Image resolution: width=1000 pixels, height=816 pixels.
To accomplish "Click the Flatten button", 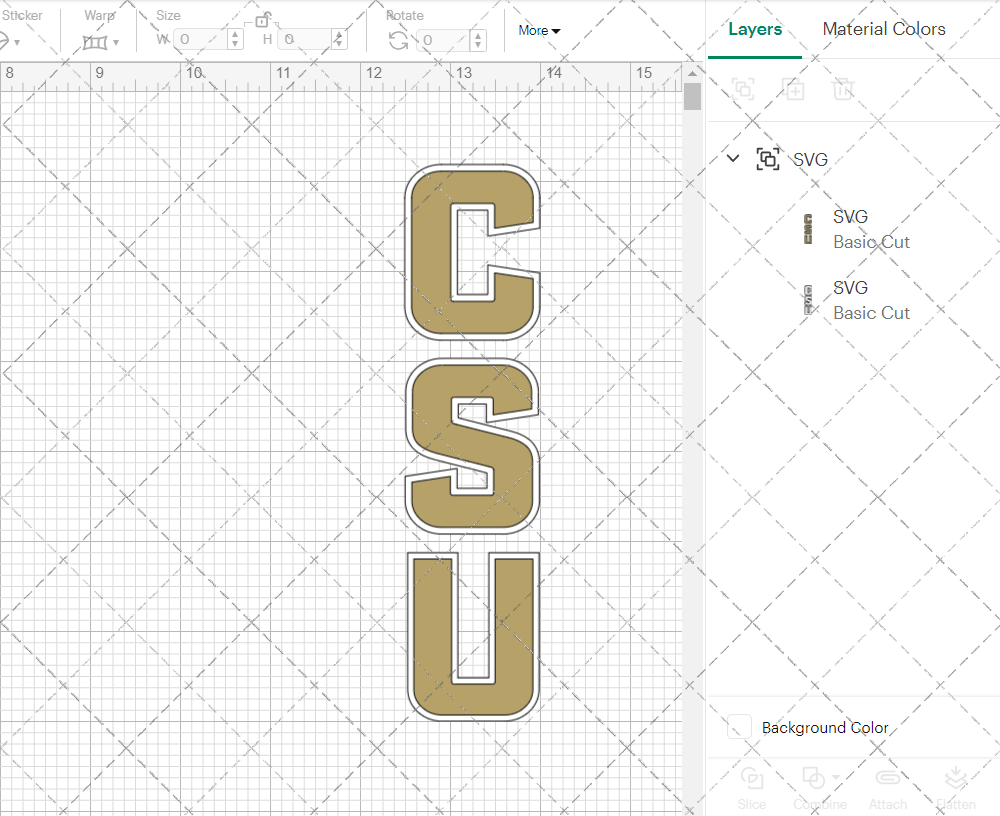I will click(x=955, y=789).
